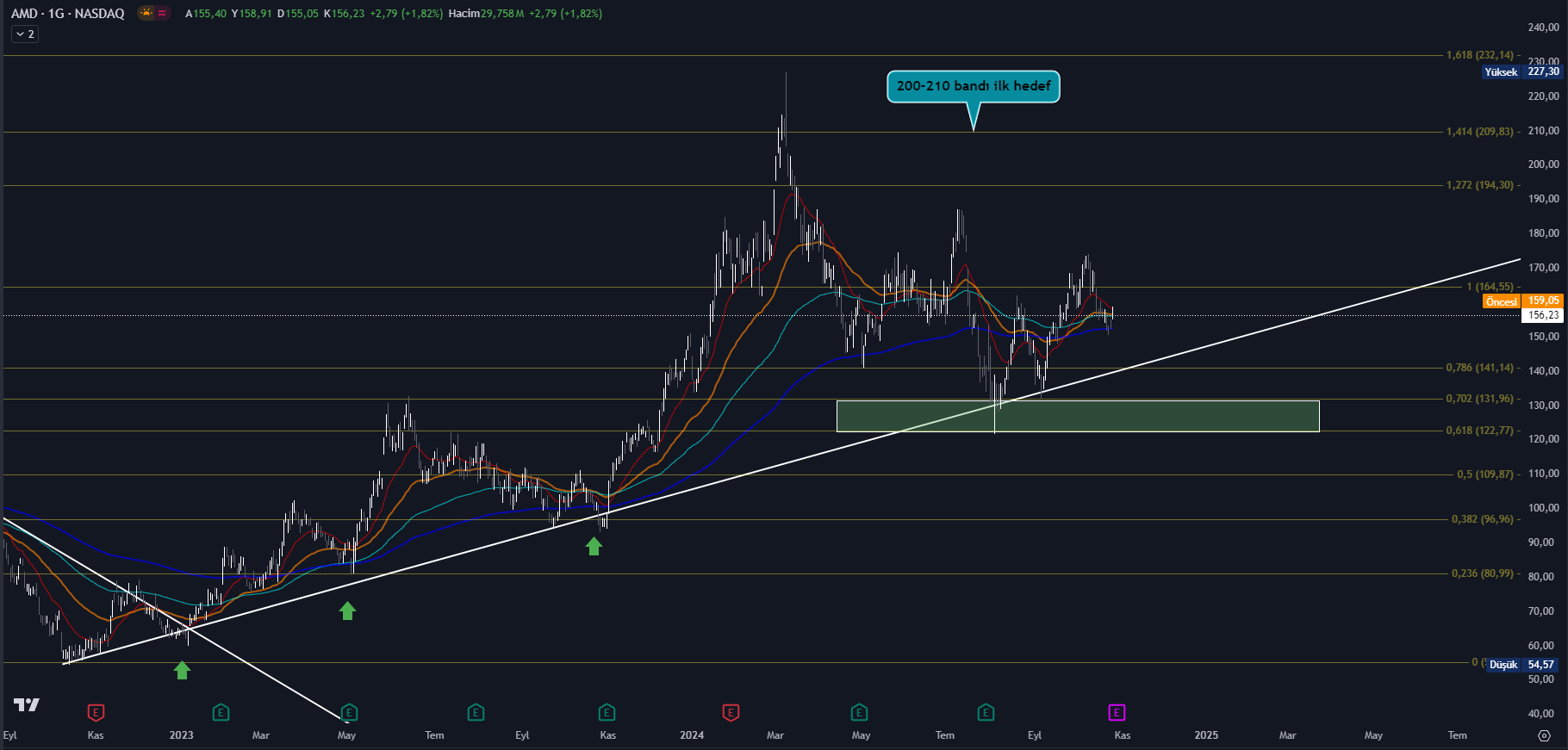Viewport: 1568px width, 750px height.
Task: Click the 2025 label on the time axis
Action: (1206, 735)
